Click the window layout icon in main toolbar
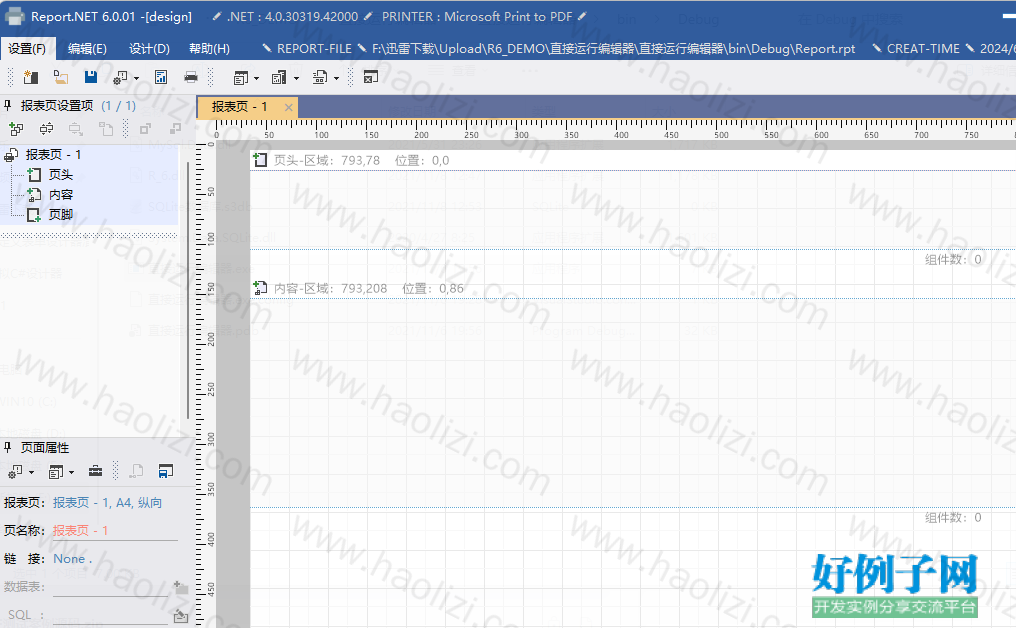The width and height of the screenshot is (1016, 628). point(240,78)
